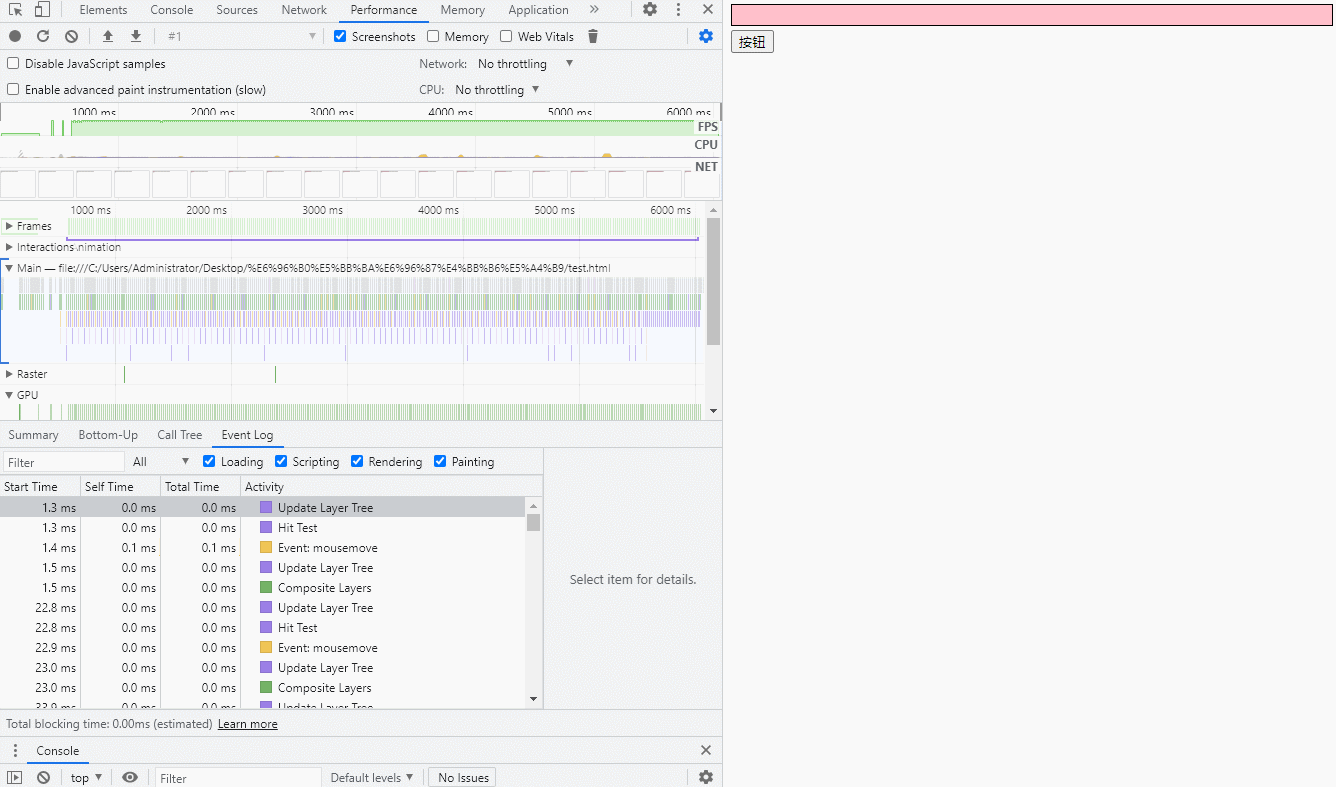Screen dimensions: 1336x787
Task: Open the Network throttling dropdown
Action: (525, 63)
